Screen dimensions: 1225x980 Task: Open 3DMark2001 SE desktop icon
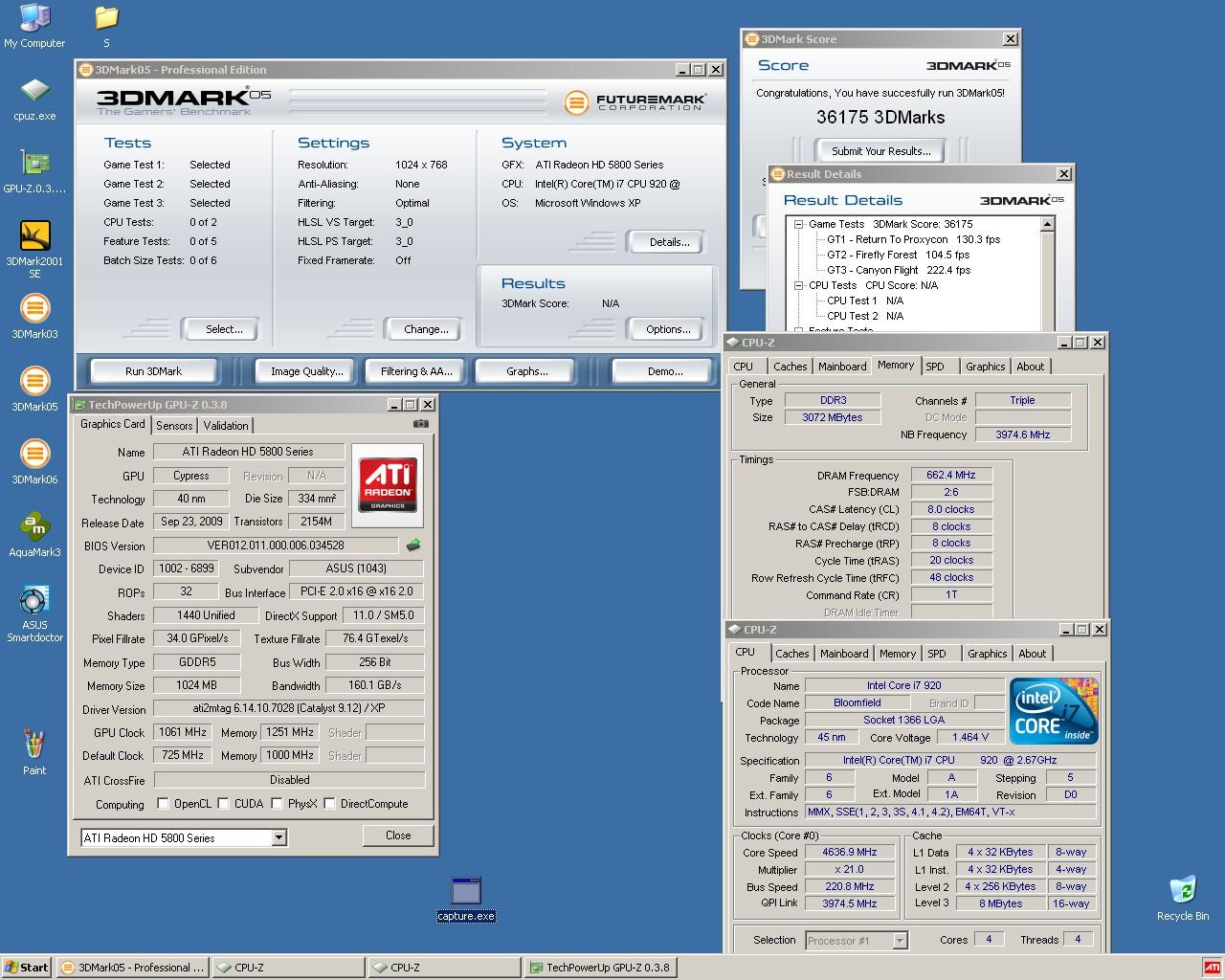(34, 250)
